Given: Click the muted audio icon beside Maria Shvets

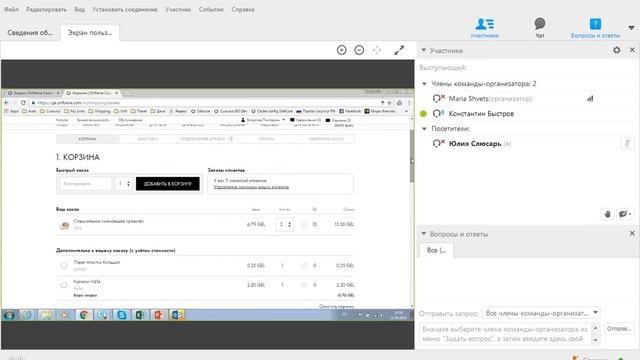Looking at the screenshot, I should 439,98.
